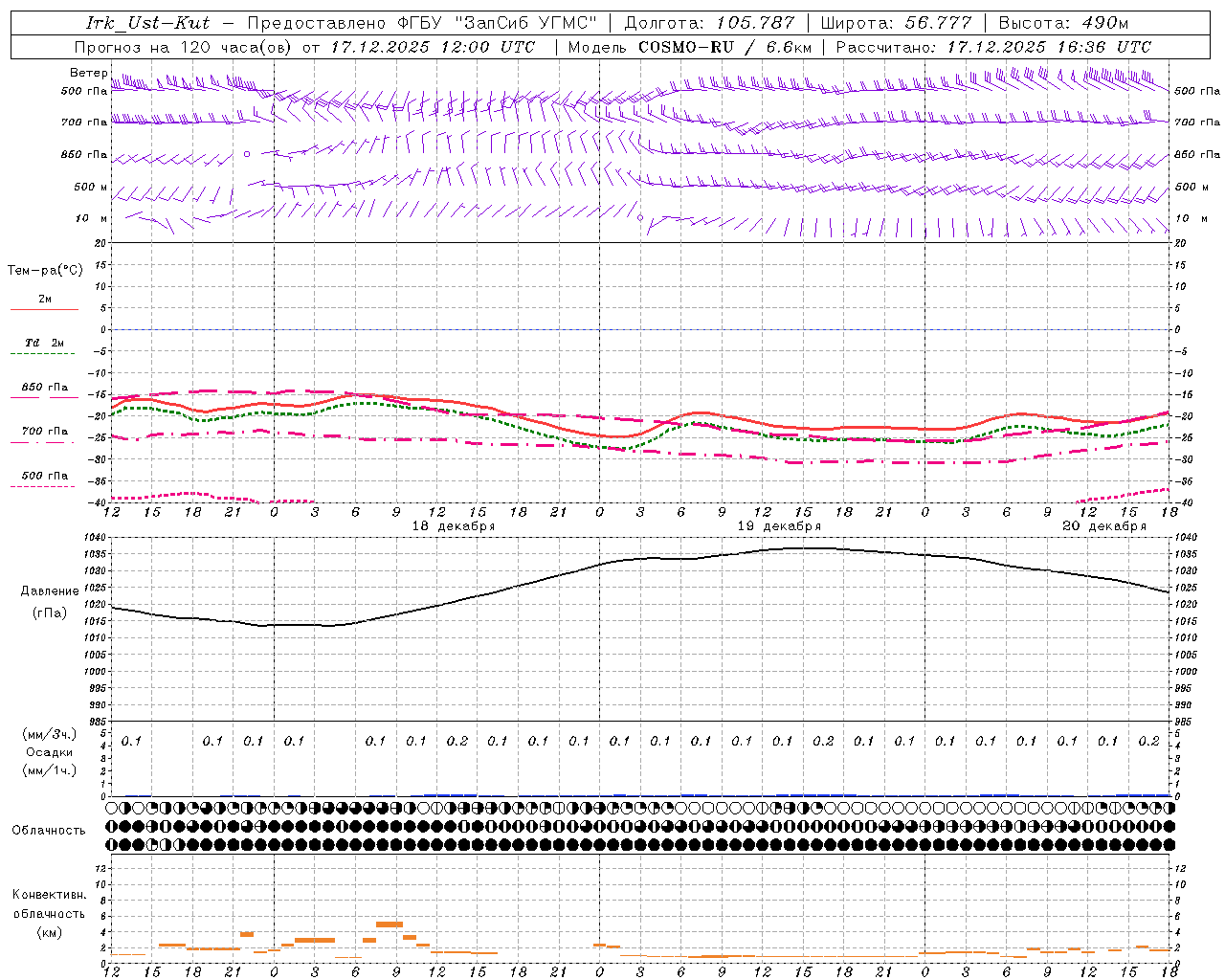Click the Рассчитано: 17.12.2025 16:36 UTC text
The height and width of the screenshot is (980, 1225).
pyautogui.click(x=993, y=47)
